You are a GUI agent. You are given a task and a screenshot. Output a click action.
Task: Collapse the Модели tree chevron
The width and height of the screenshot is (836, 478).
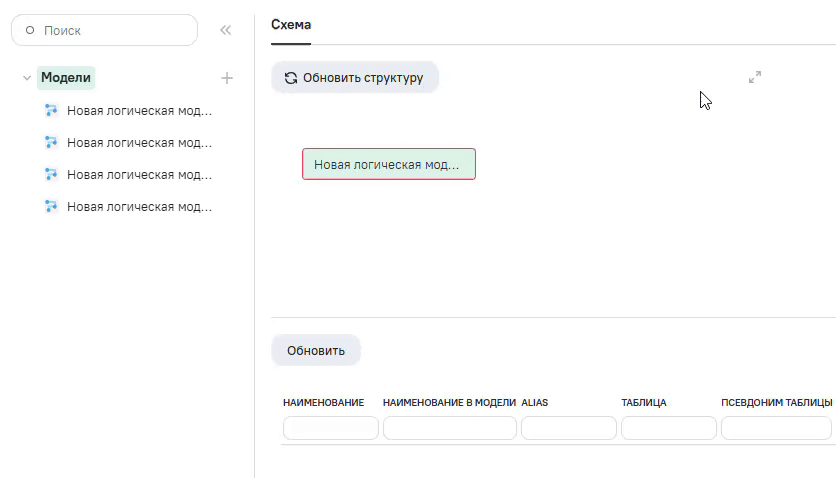pyautogui.click(x=27, y=78)
